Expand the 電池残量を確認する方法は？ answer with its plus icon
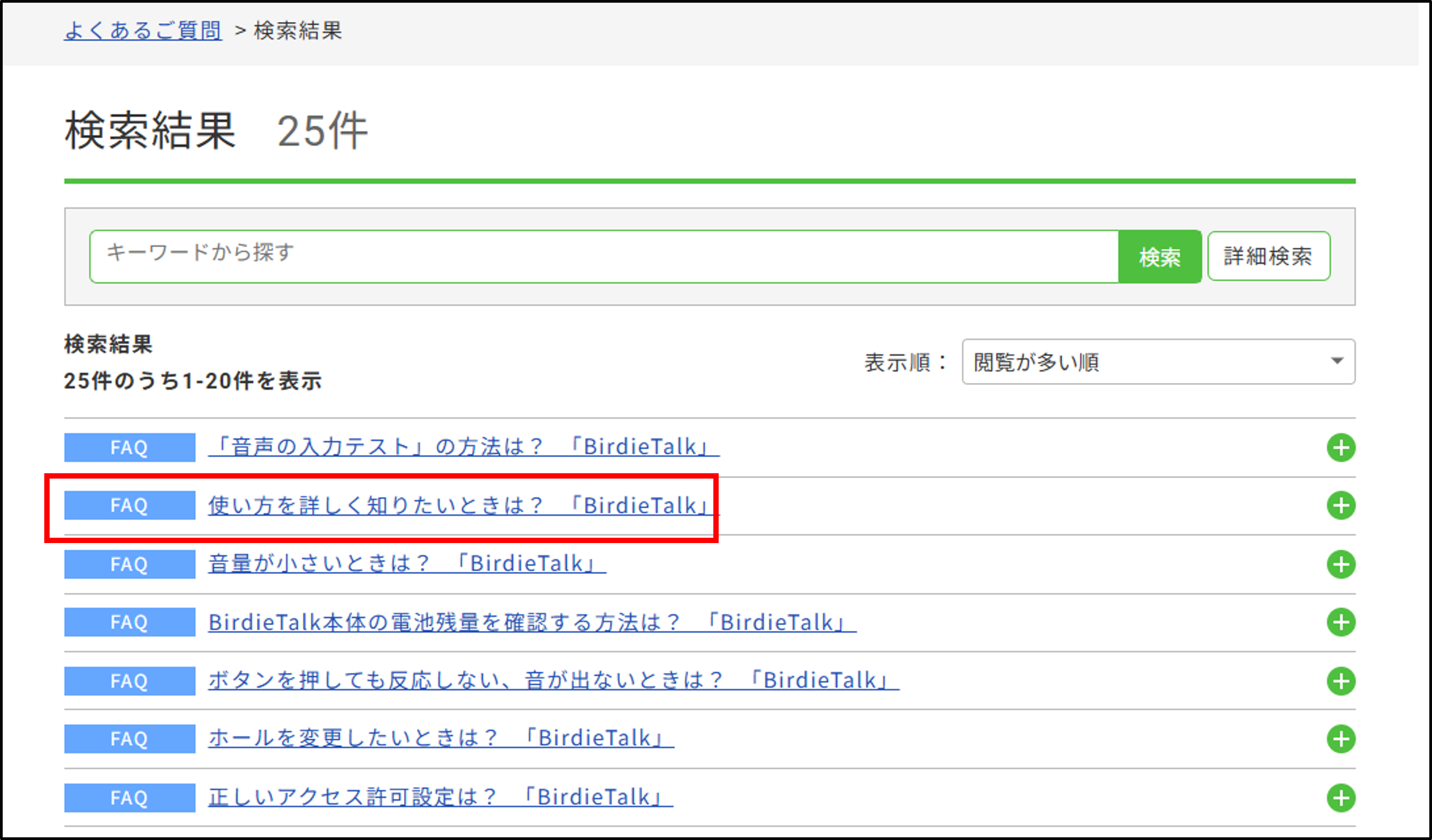This screenshot has height=840, width=1432. point(1341,622)
